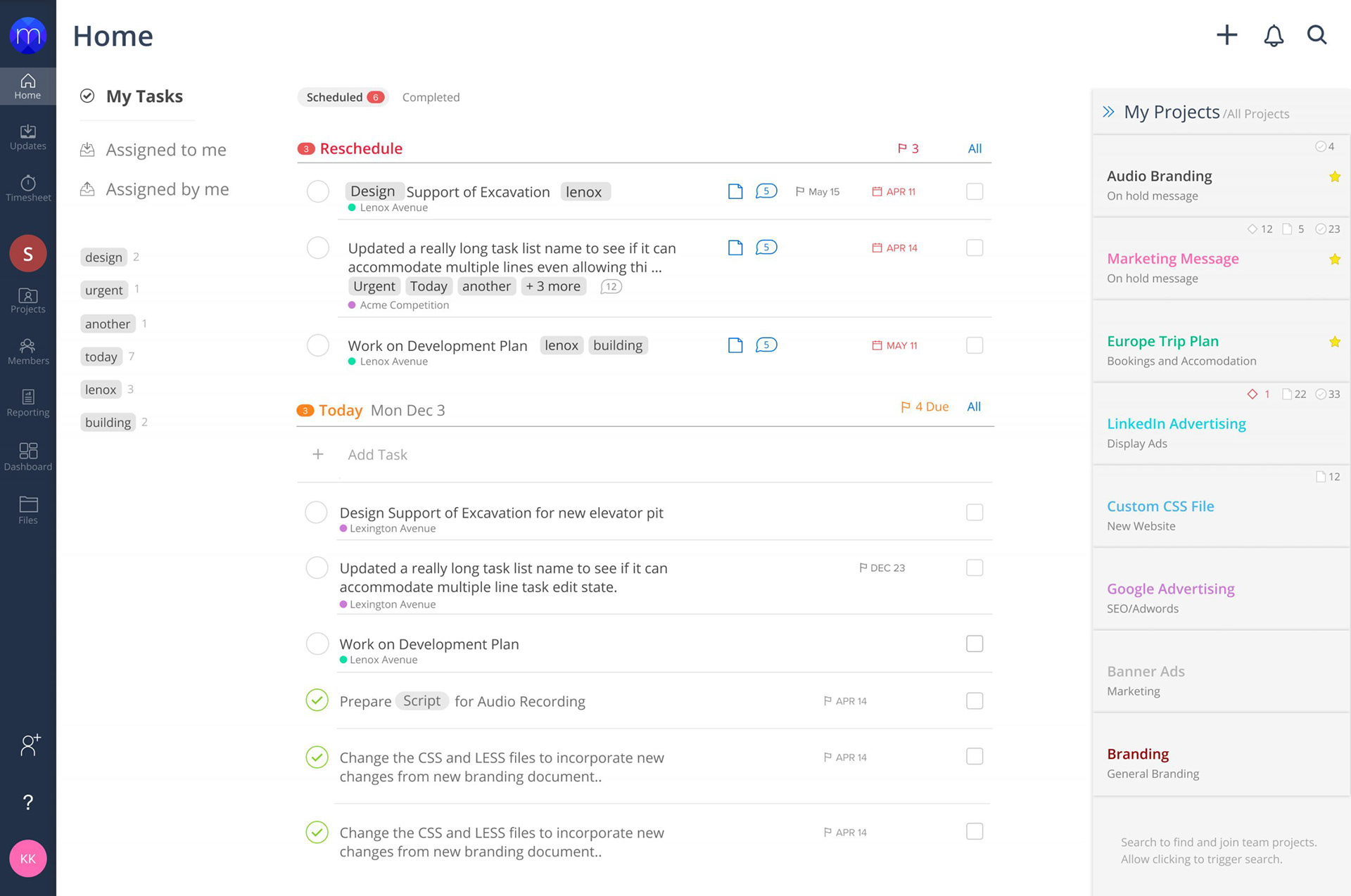
Task: Open document icon on Work on Development Plan
Action: pyautogui.click(x=735, y=345)
